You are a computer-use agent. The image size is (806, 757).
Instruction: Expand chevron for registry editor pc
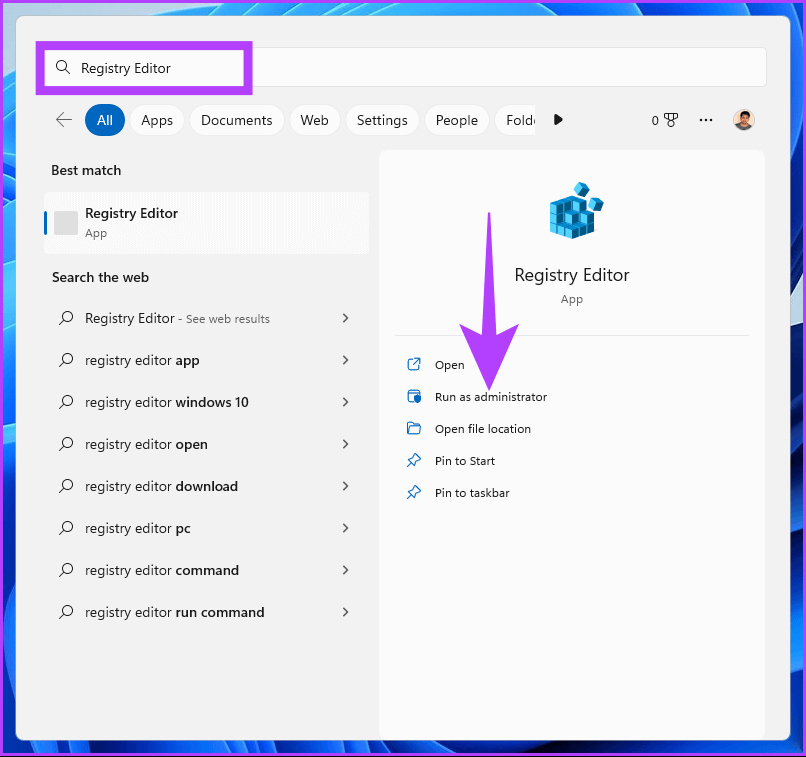pos(345,528)
